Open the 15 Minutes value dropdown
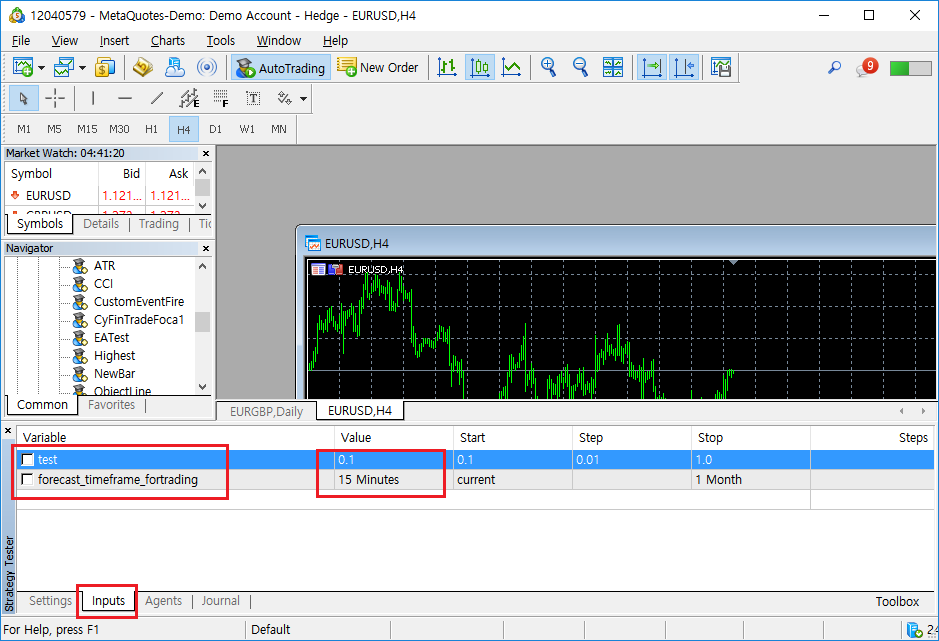 coord(393,479)
